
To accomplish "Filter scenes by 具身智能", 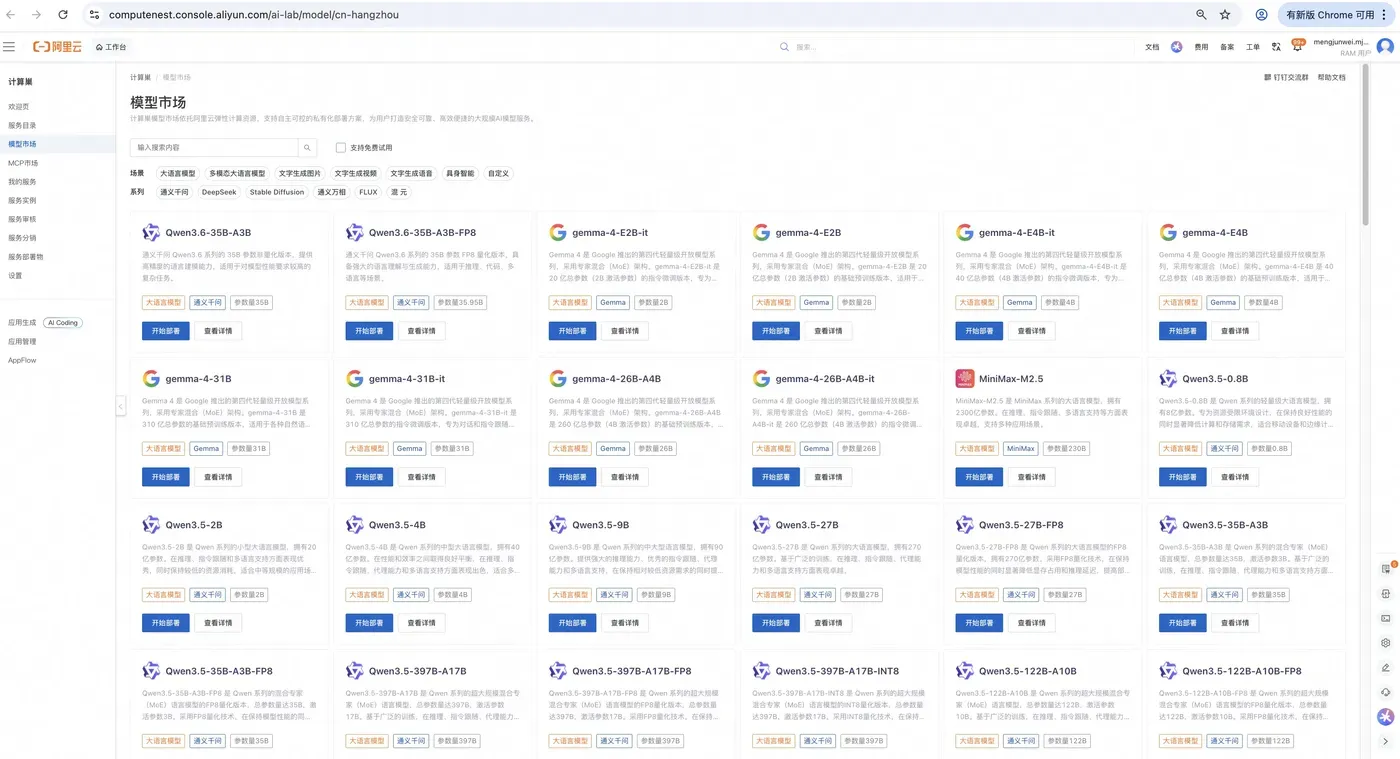I will point(460,173).
